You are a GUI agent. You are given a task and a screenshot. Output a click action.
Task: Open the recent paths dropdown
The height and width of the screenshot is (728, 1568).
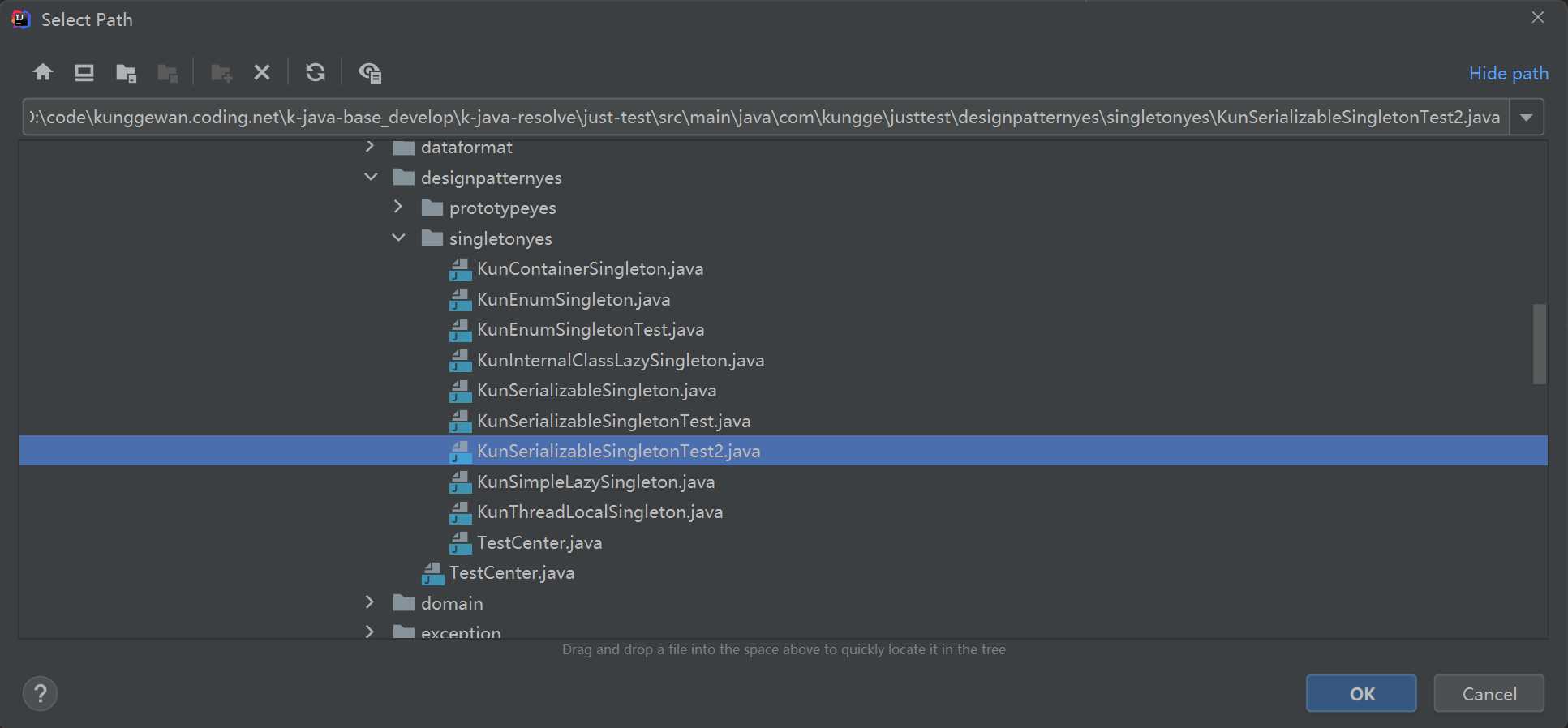click(x=1526, y=117)
